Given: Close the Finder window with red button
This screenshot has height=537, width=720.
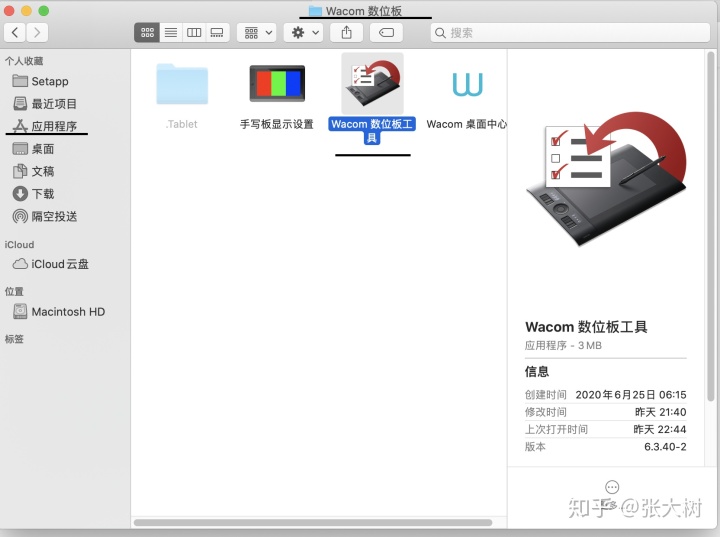Looking at the screenshot, I should [9, 11].
